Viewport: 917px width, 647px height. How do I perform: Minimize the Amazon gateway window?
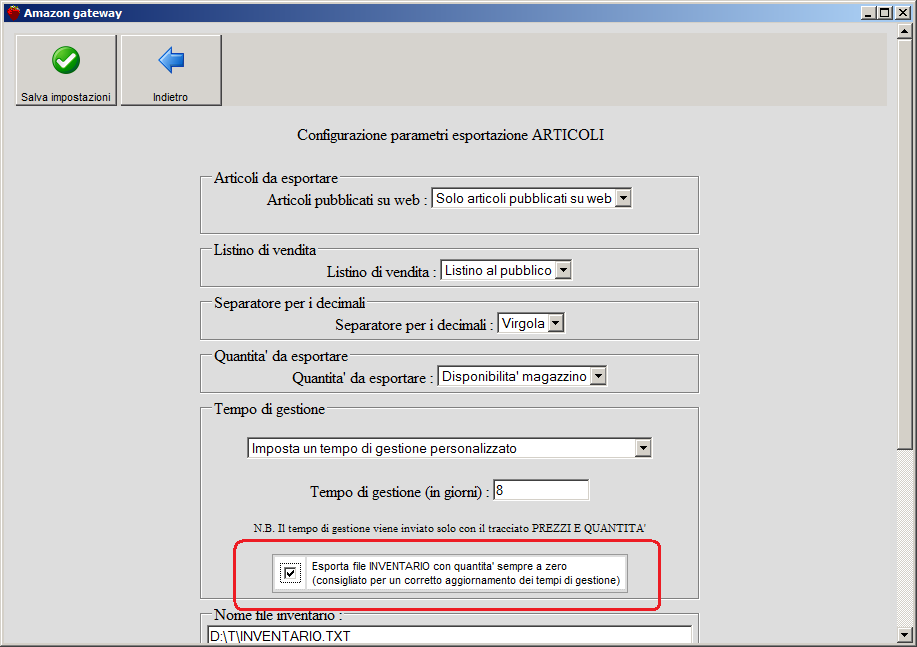(868, 13)
